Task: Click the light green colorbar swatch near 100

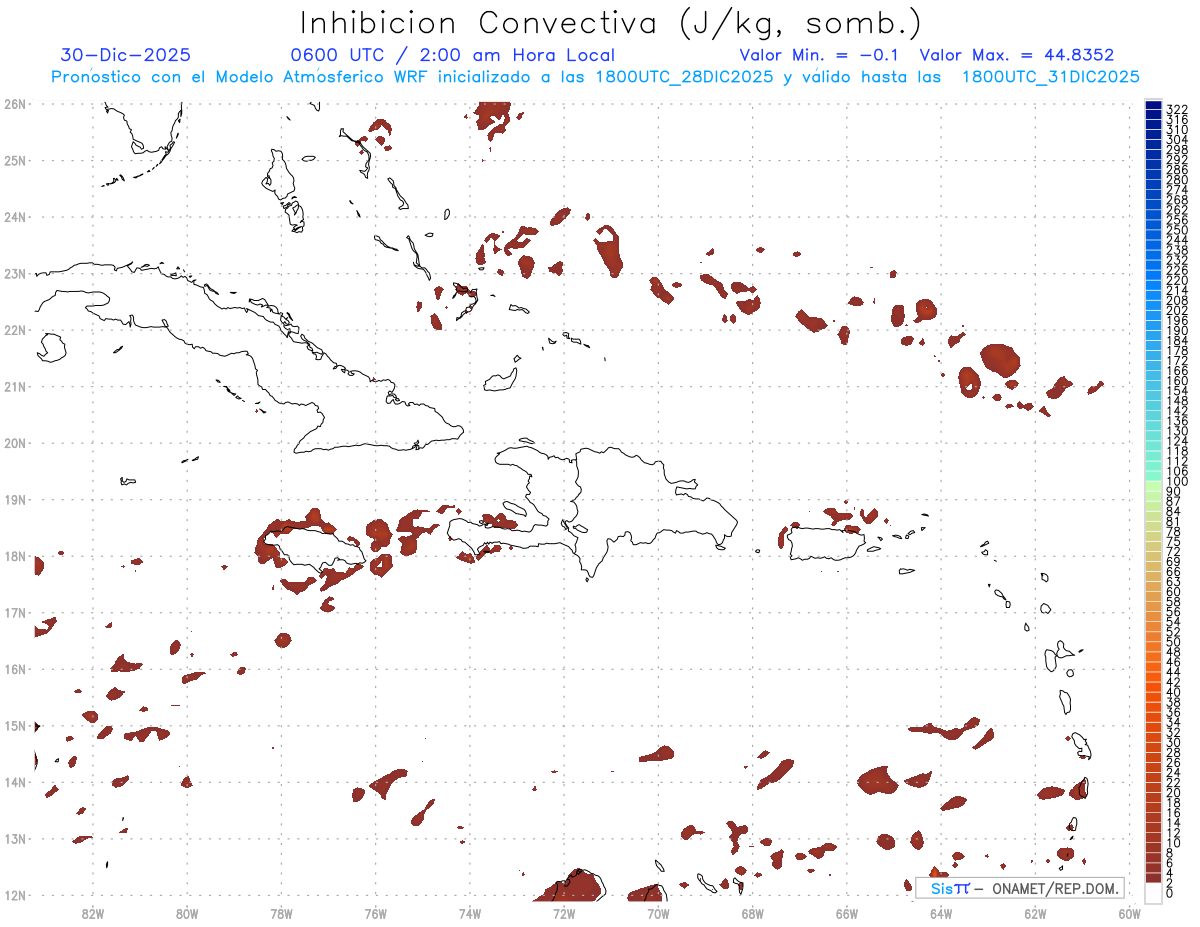Action: [x=1153, y=486]
